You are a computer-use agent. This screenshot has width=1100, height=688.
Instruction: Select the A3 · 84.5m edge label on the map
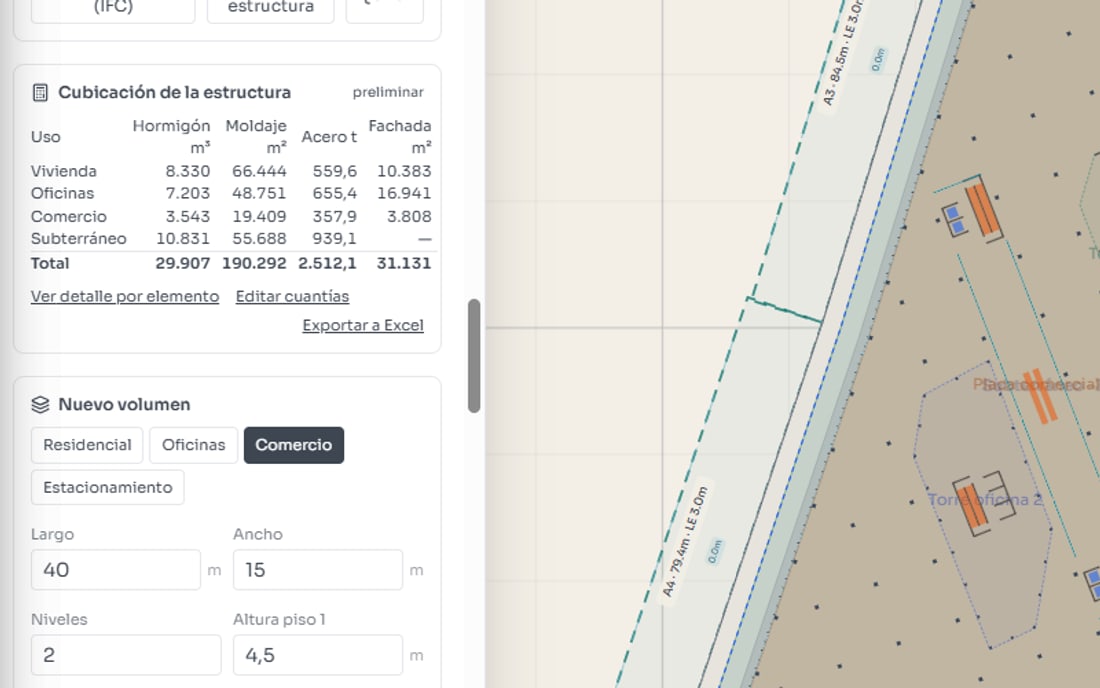843,53
